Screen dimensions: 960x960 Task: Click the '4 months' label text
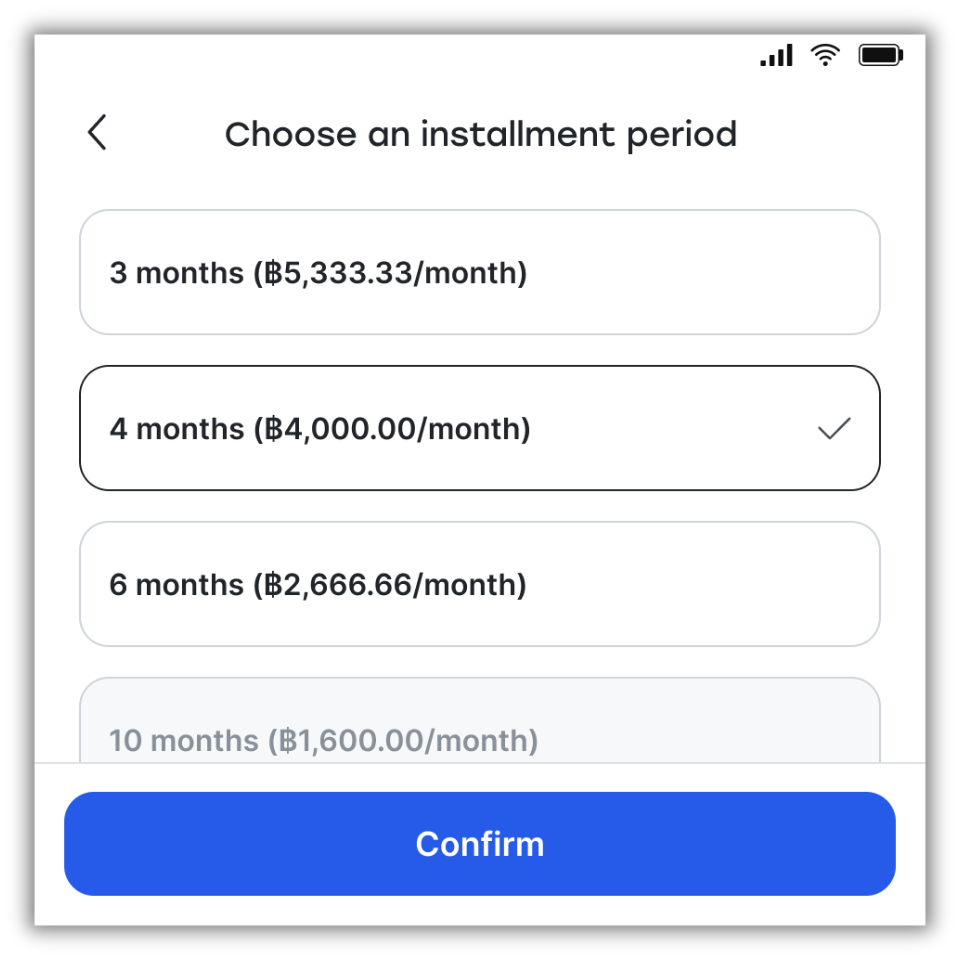176,429
